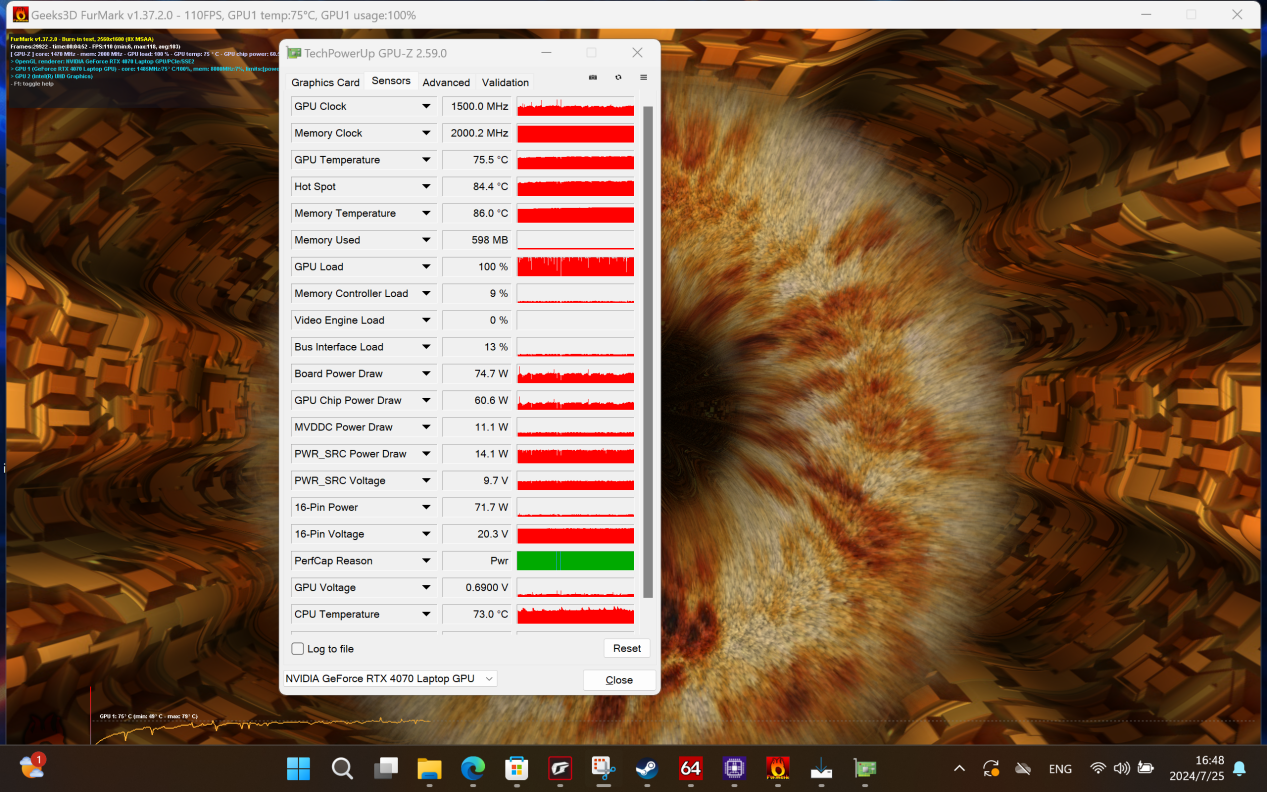Switch to the Graphics Card tab

coord(325,82)
